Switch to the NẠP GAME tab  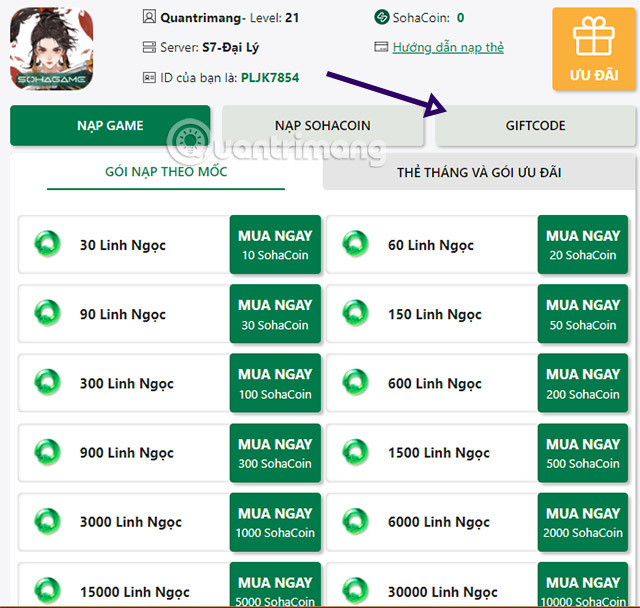tap(110, 125)
